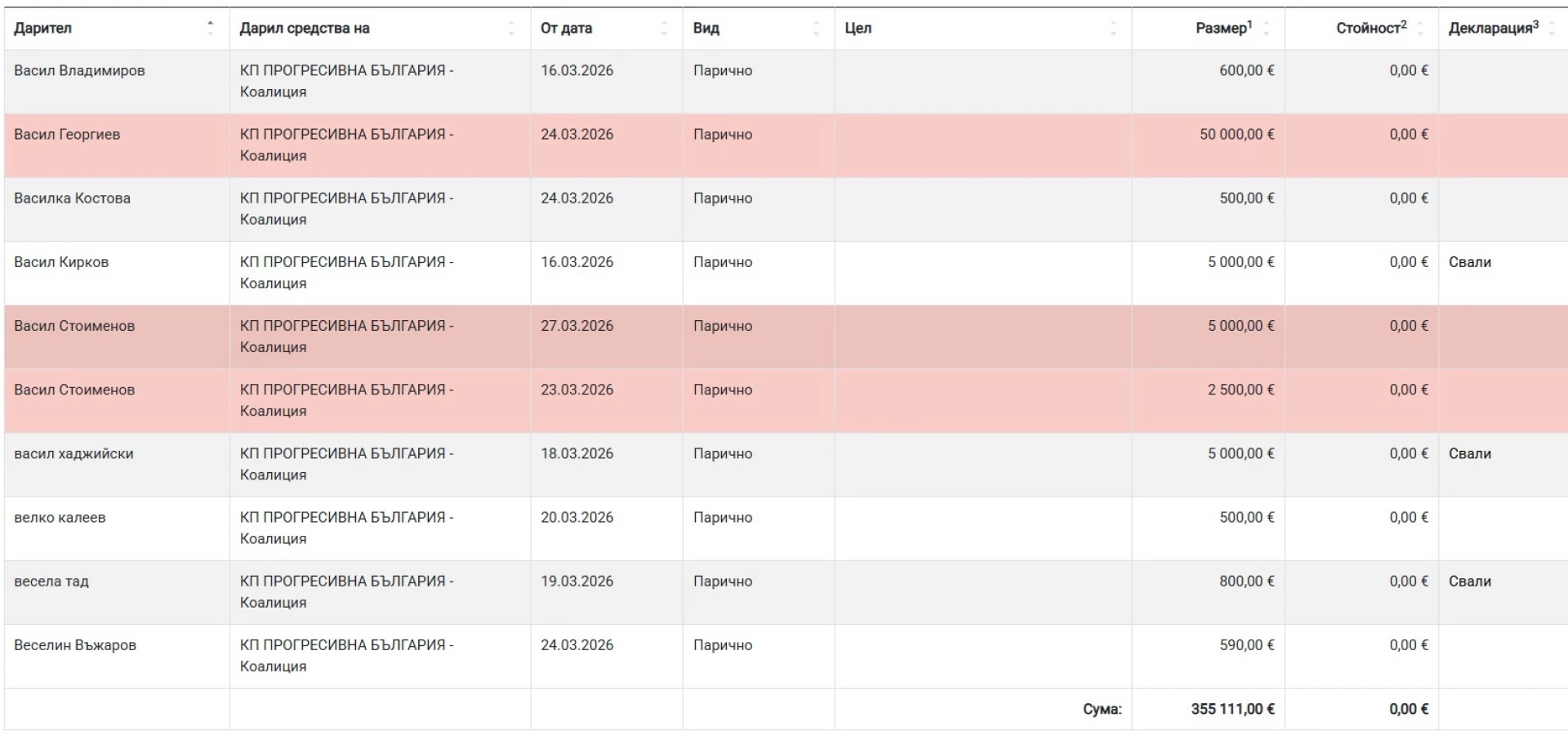Viewport: 1568px width, 740px height.
Task: Click the sort arrows in the Размер column
Action: 1267,29
